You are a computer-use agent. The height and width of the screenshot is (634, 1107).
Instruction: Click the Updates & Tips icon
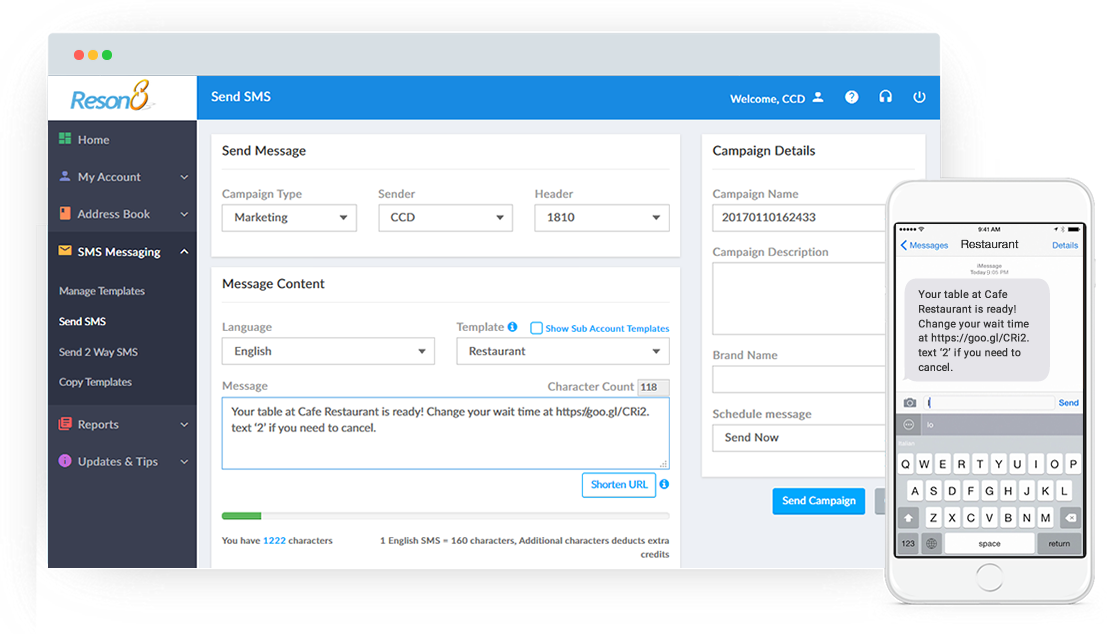66,461
